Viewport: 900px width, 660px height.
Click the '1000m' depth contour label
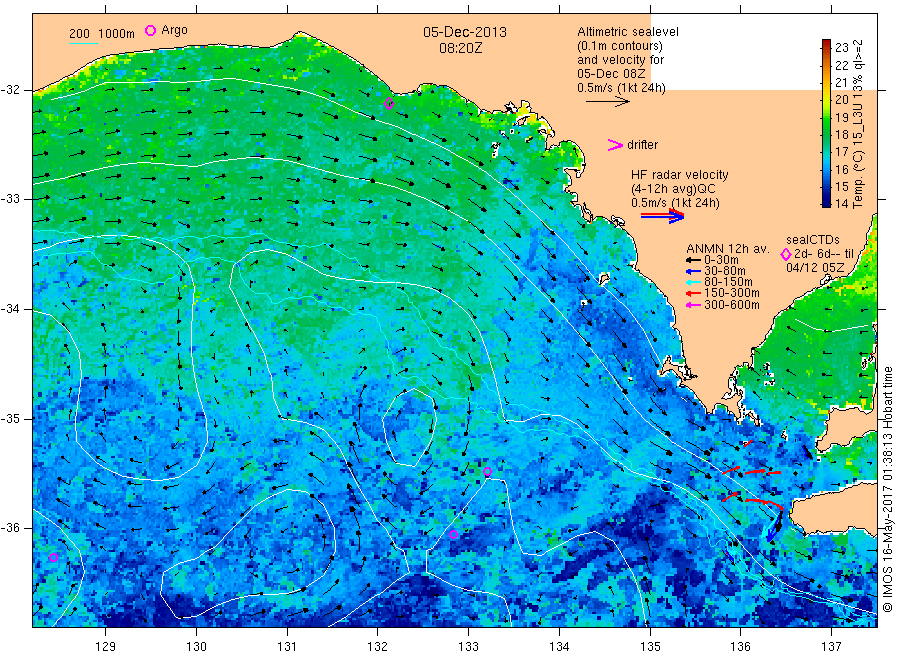117,34
